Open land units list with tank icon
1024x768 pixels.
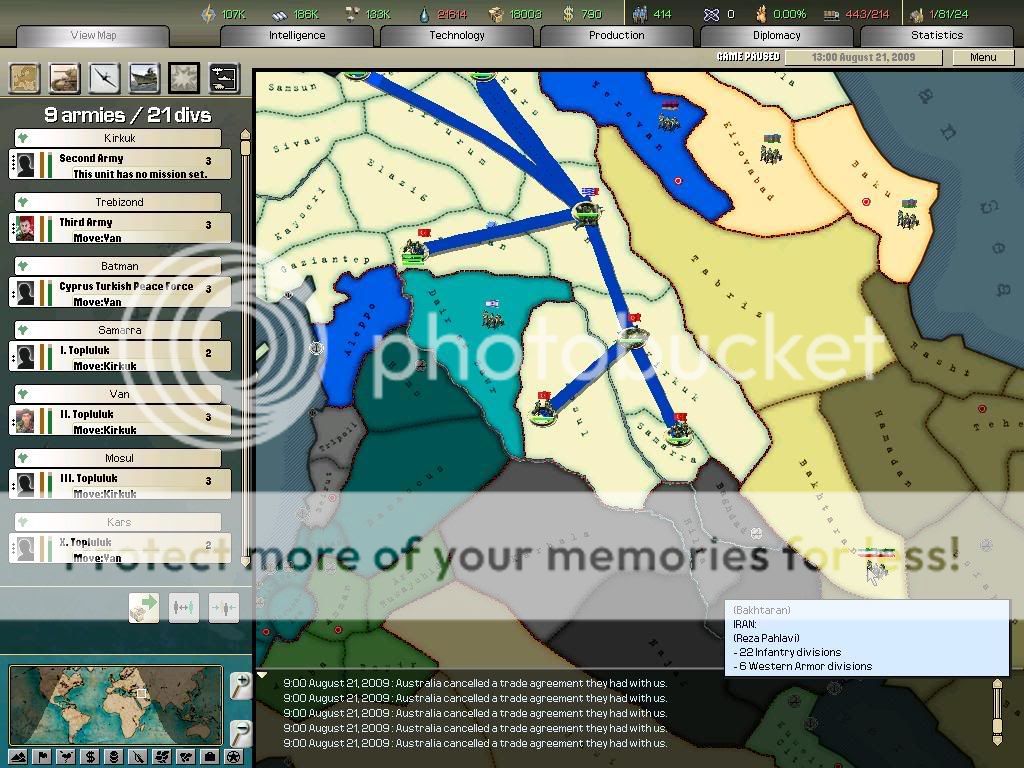65,77
